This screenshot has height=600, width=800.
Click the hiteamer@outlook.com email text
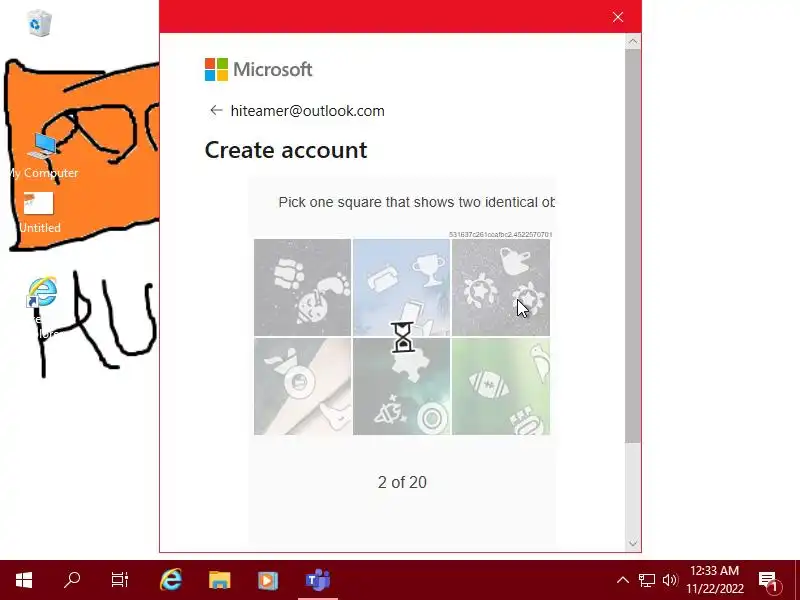(x=308, y=111)
